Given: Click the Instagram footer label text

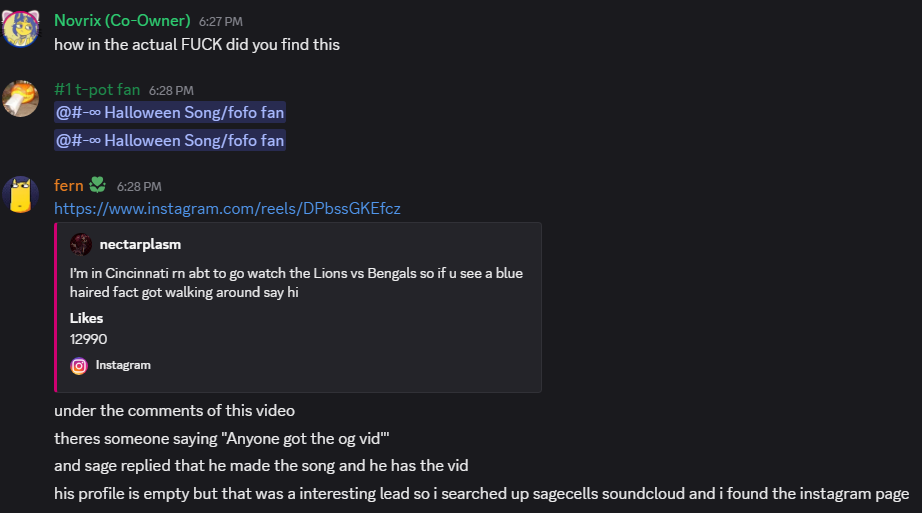Looking at the screenshot, I should coord(123,365).
